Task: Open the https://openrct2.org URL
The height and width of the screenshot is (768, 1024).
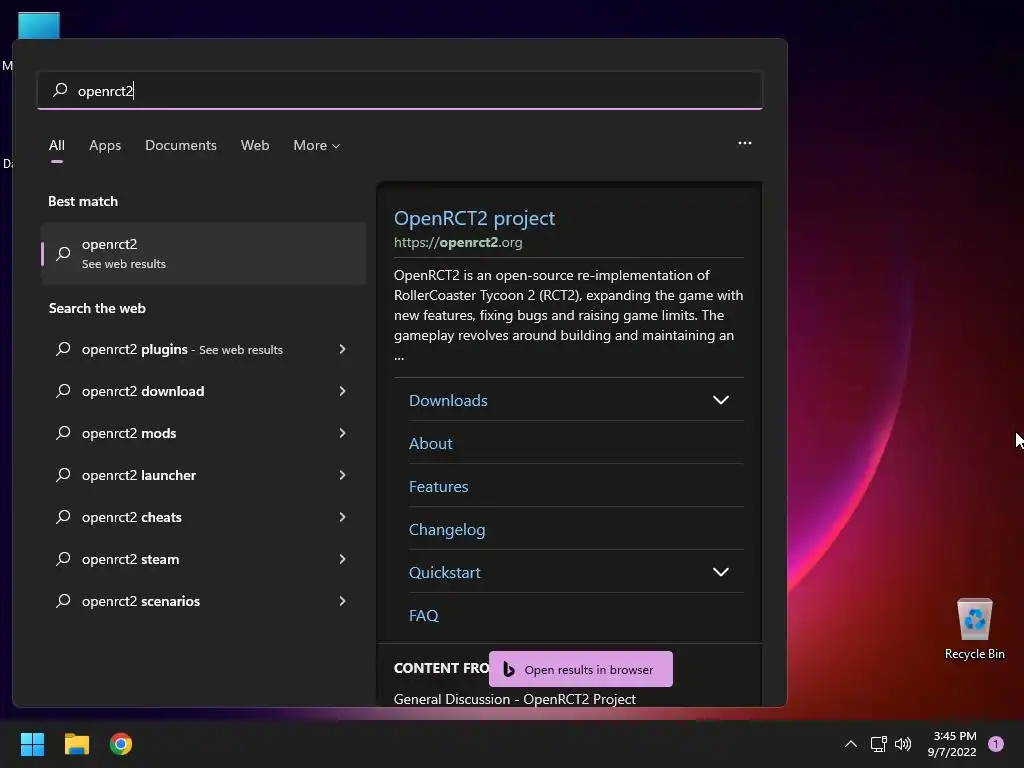Action: click(x=458, y=242)
